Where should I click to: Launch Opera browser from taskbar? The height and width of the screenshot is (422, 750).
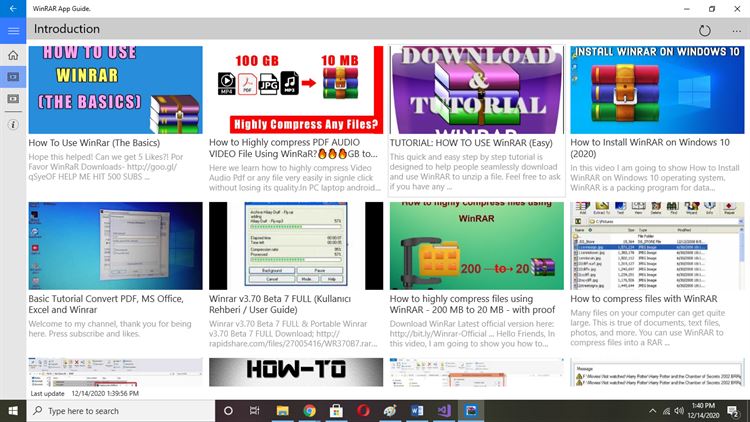363,411
